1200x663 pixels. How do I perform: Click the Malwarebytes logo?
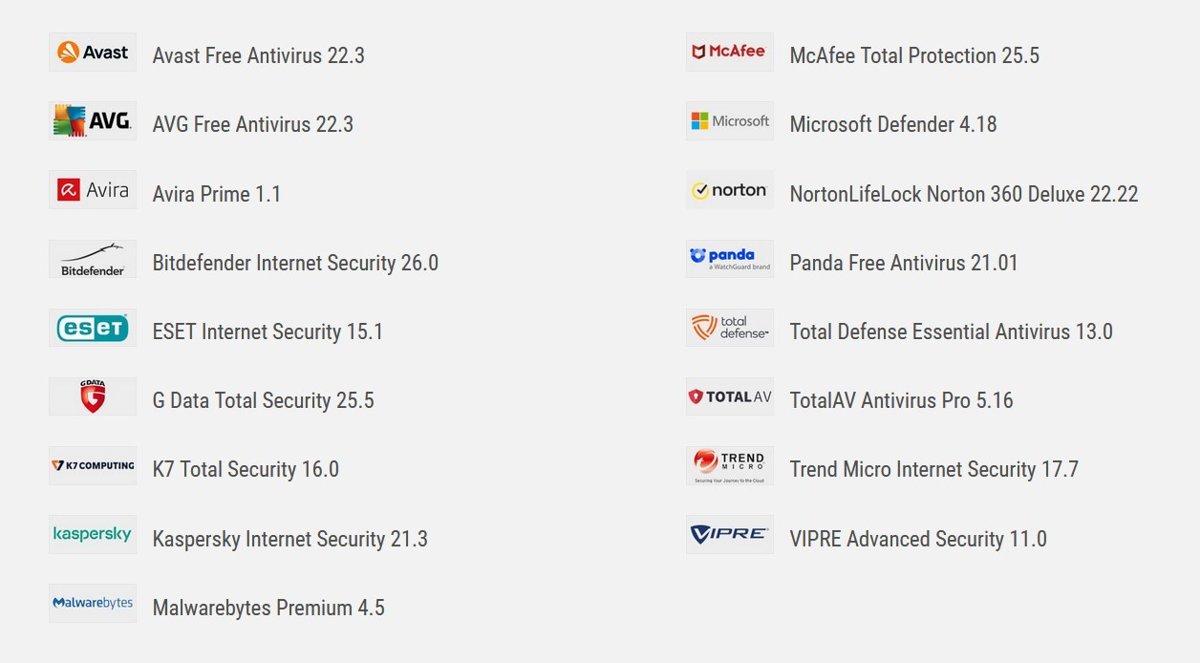point(93,604)
